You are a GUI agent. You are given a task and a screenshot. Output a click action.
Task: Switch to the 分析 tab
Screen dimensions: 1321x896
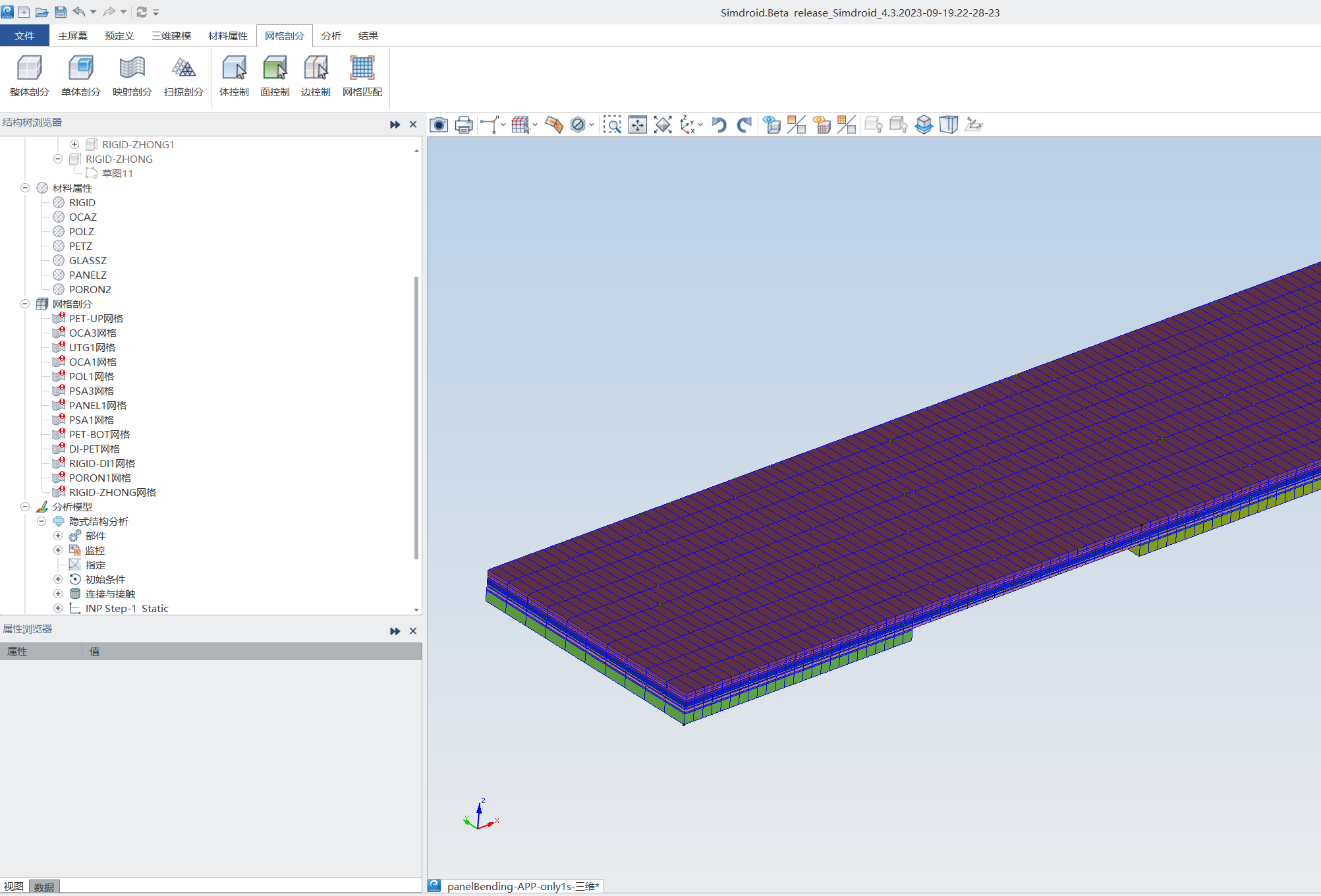(331, 36)
